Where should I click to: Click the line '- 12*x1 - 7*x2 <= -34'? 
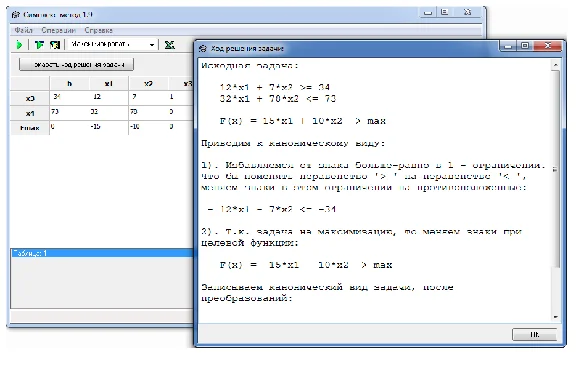point(271,209)
